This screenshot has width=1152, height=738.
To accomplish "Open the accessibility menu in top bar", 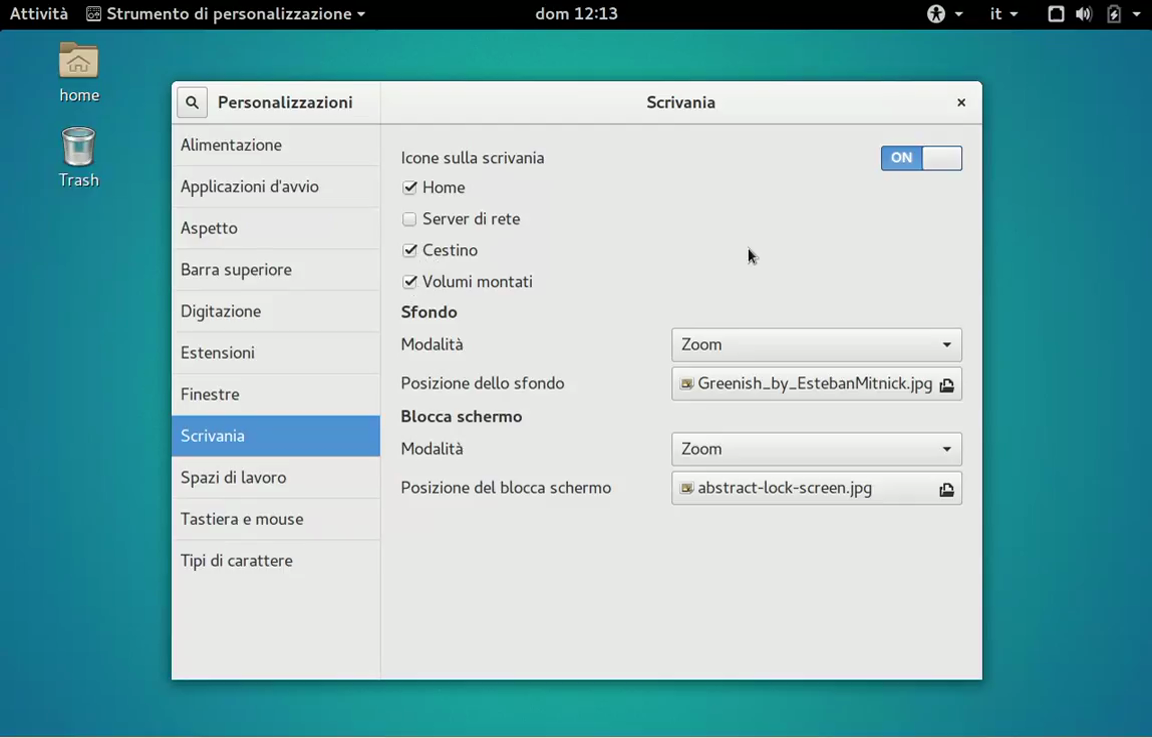I will (943, 14).
